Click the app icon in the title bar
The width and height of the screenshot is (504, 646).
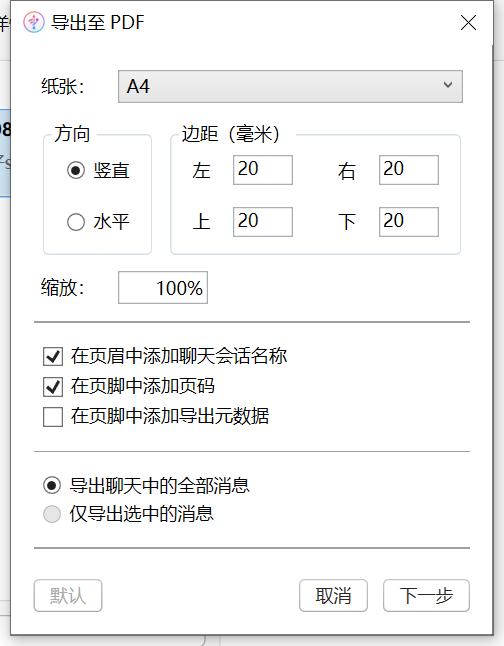click(34, 22)
